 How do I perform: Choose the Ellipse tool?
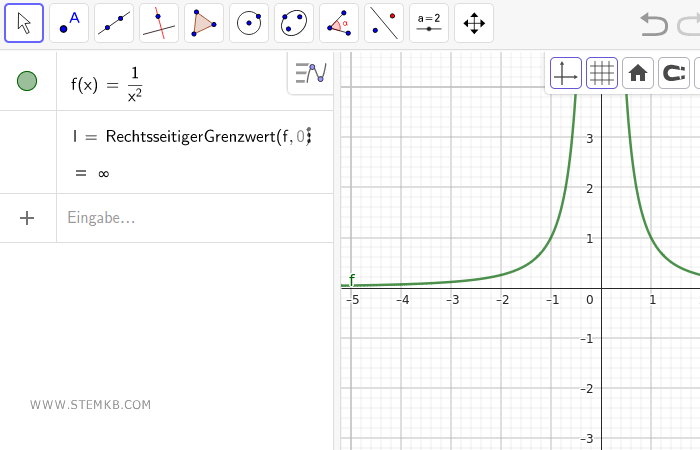294,23
